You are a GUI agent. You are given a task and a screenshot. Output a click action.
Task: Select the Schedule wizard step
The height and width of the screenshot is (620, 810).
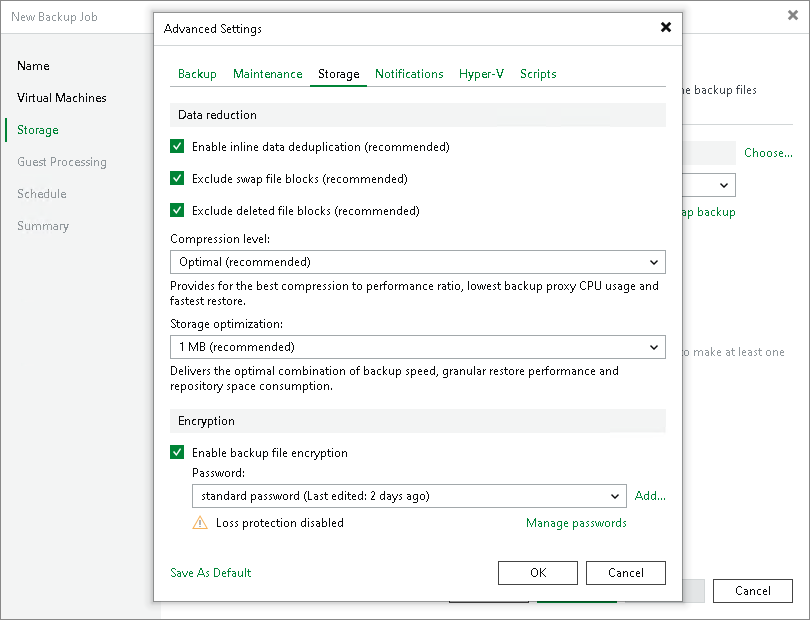(42, 194)
